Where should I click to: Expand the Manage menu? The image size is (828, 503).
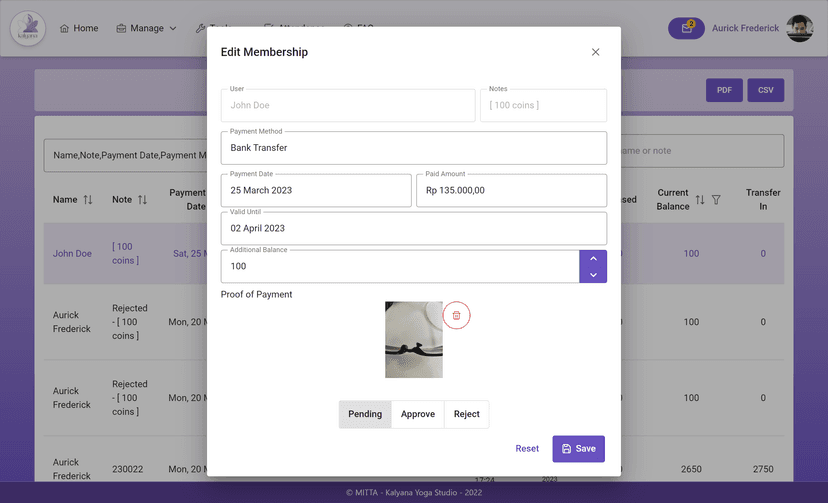tap(146, 28)
